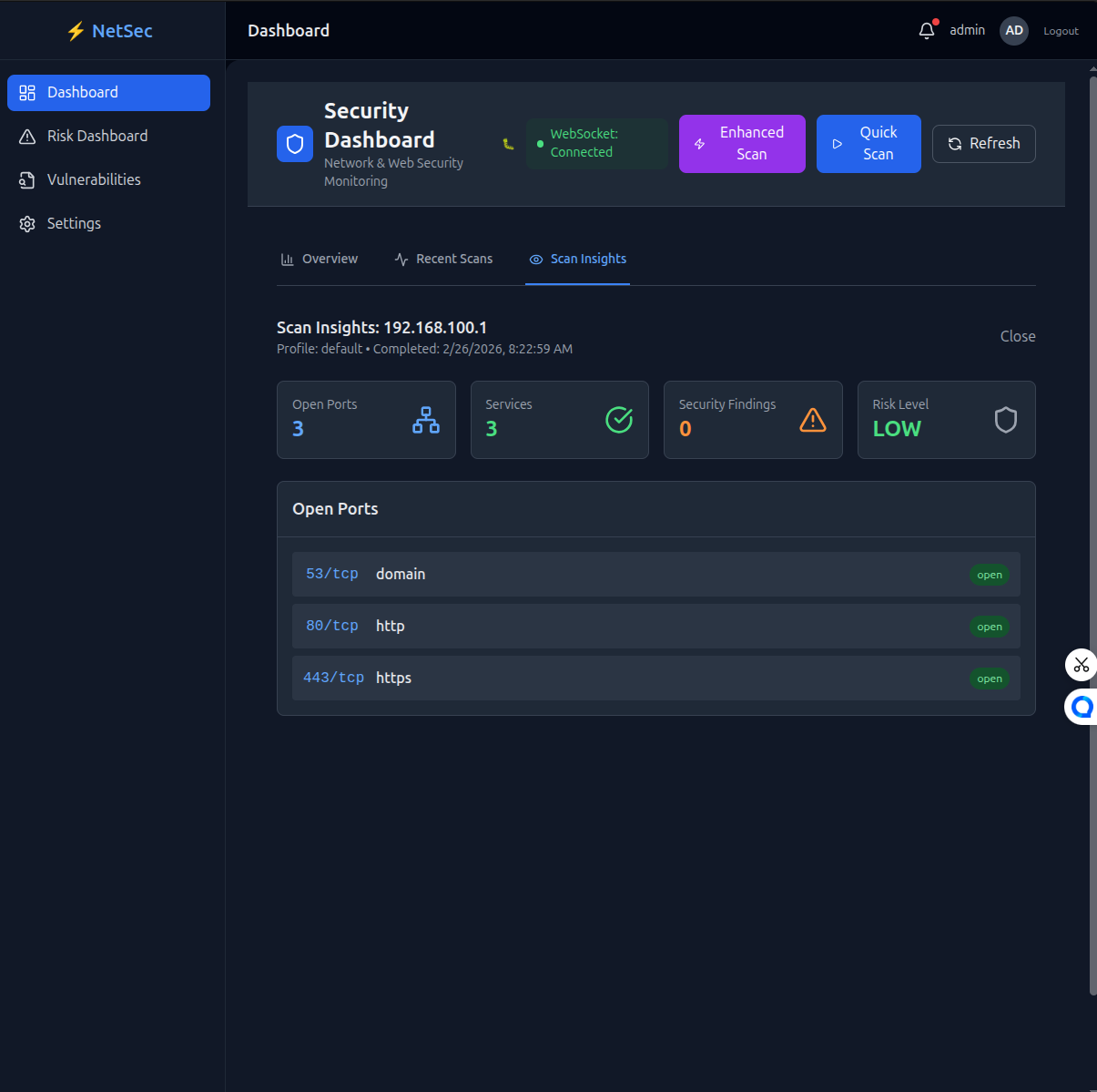Click the Scan Insights: 192.168.100.1 heading
The image size is (1097, 1092).
pyautogui.click(x=381, y=328)
